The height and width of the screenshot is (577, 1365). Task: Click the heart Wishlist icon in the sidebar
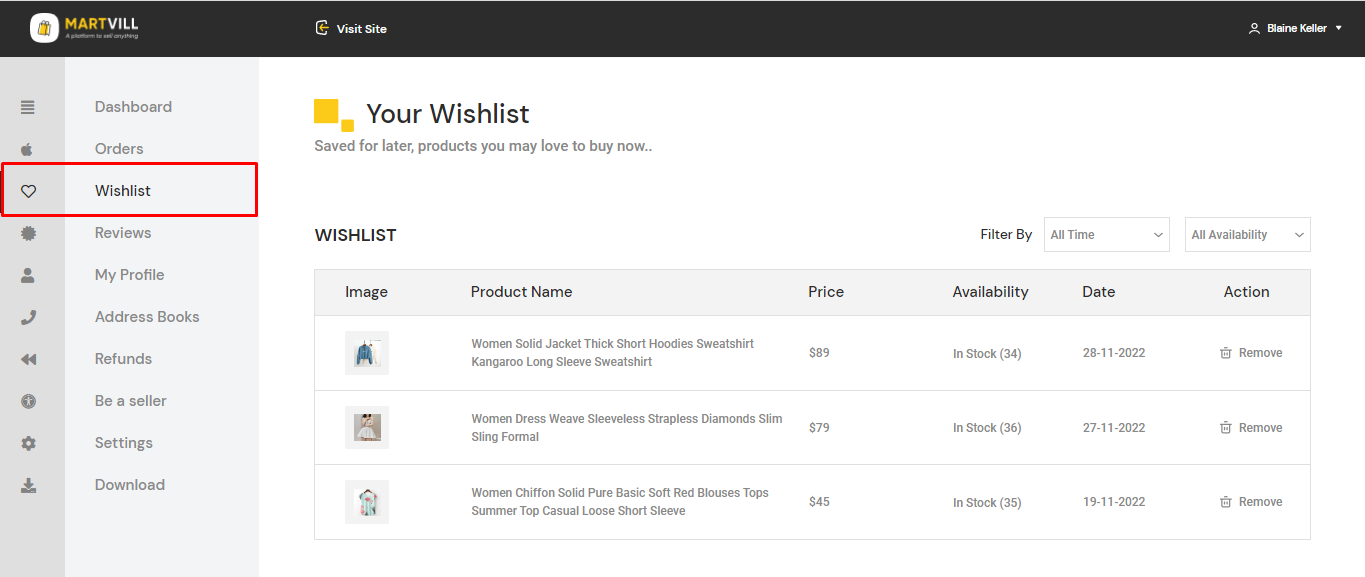click(x=28, y=191)
